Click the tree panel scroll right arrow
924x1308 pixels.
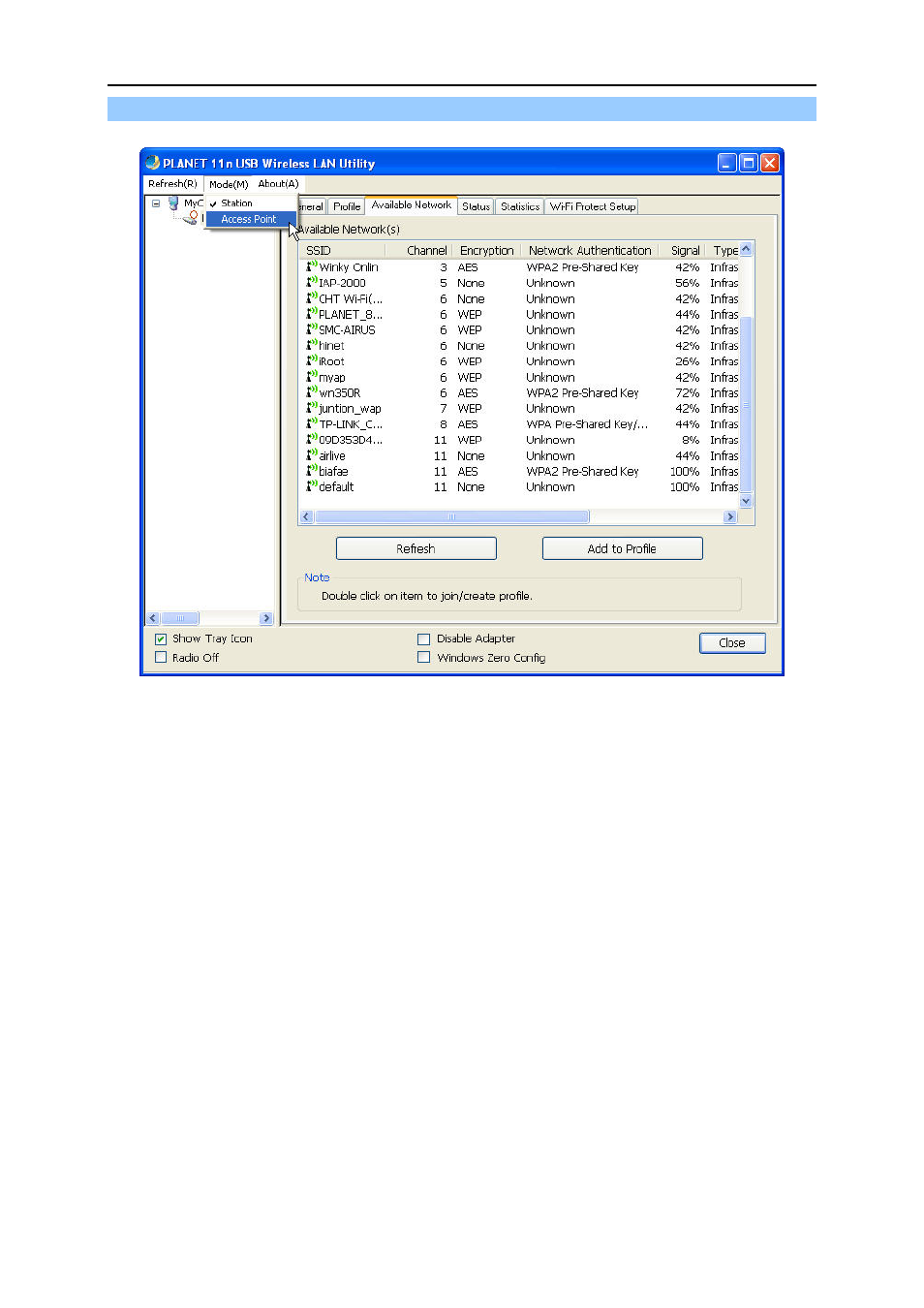tap(266, 618)
